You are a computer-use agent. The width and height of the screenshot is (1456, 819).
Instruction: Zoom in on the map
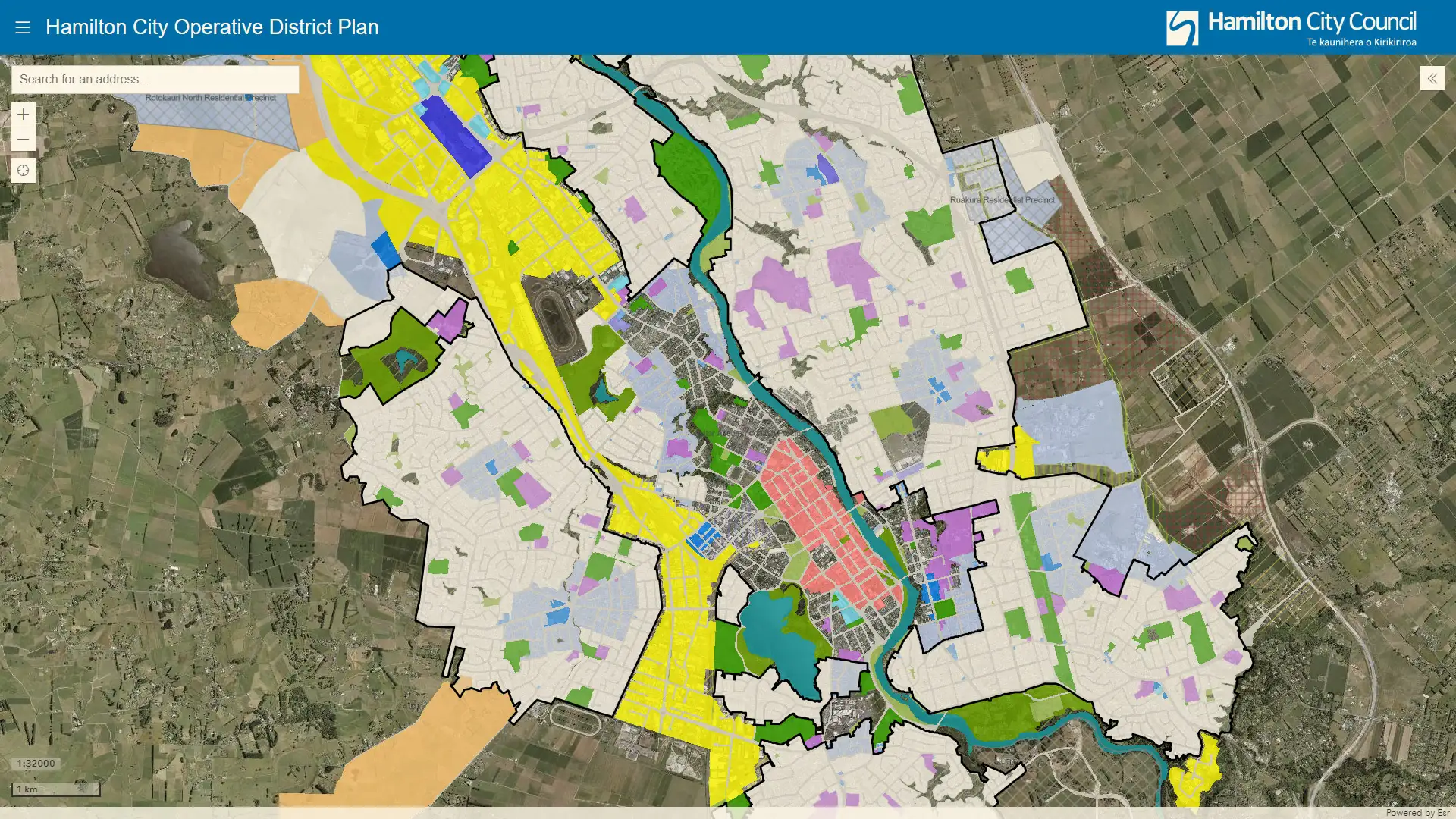coord(23,115)
